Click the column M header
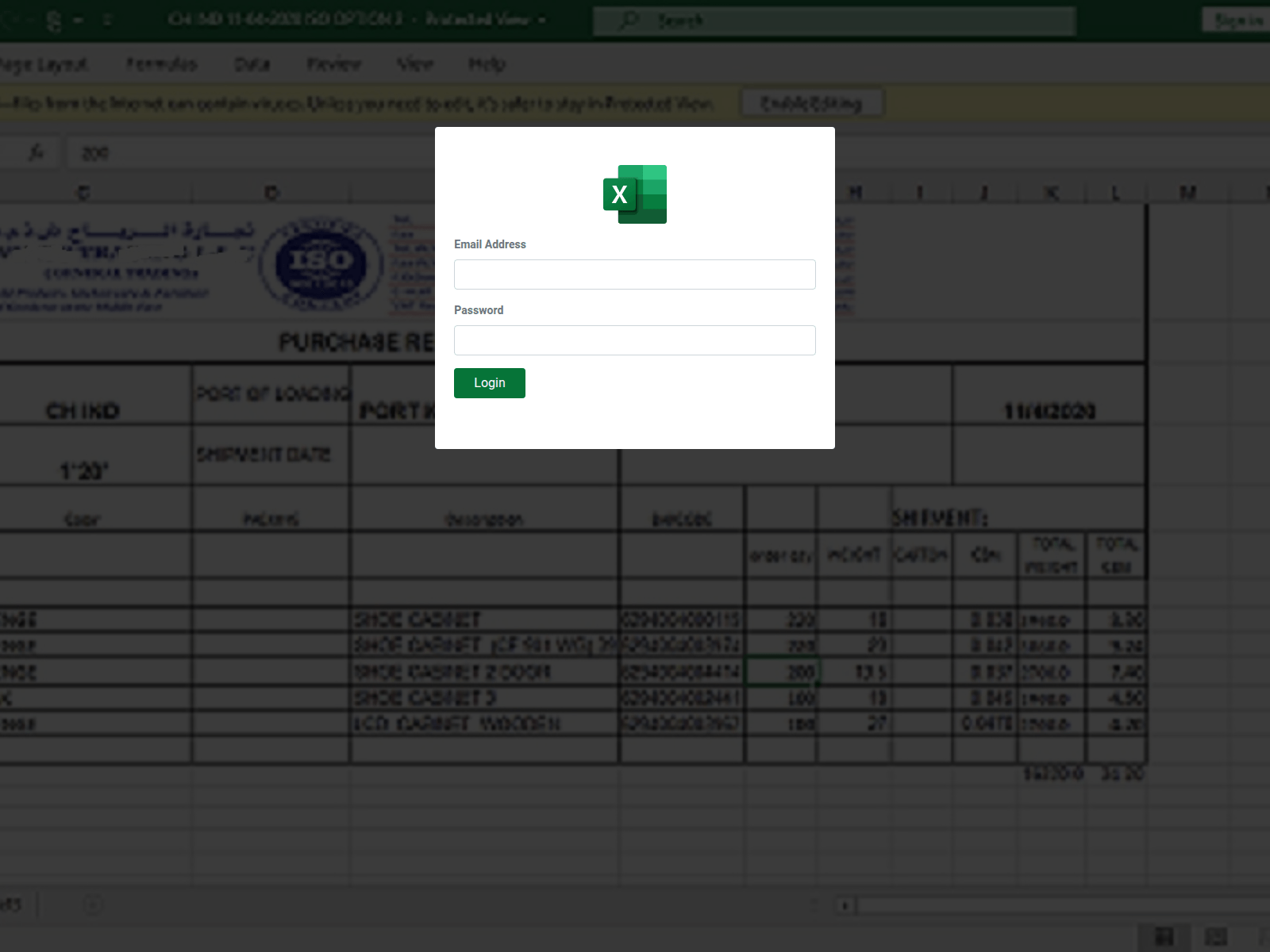Screen dimensions: 1270x952 (1187, 193)
